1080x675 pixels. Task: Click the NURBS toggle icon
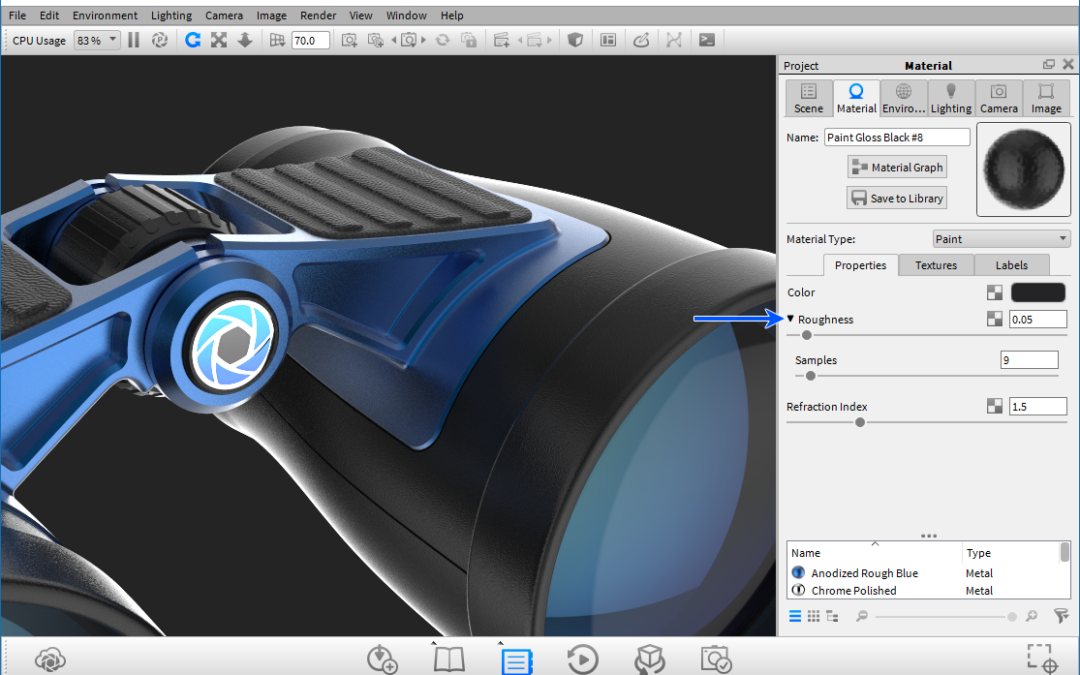[674, 40]
